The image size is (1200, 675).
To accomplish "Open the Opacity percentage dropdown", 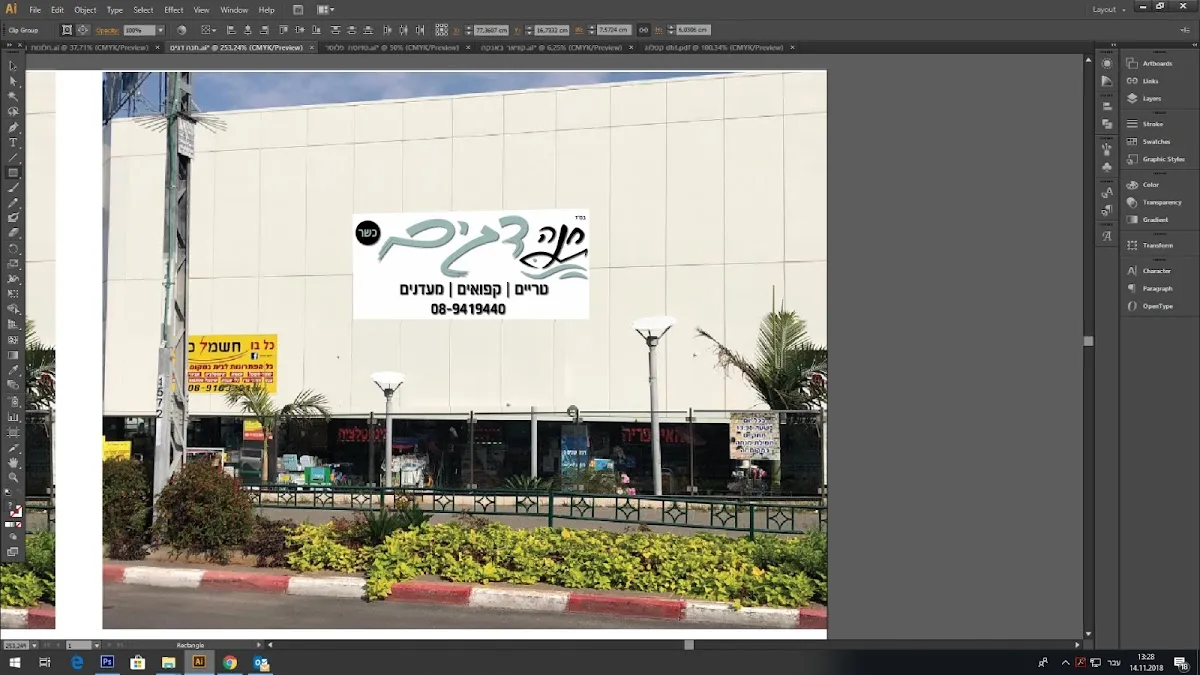I will tap(160, 30).
